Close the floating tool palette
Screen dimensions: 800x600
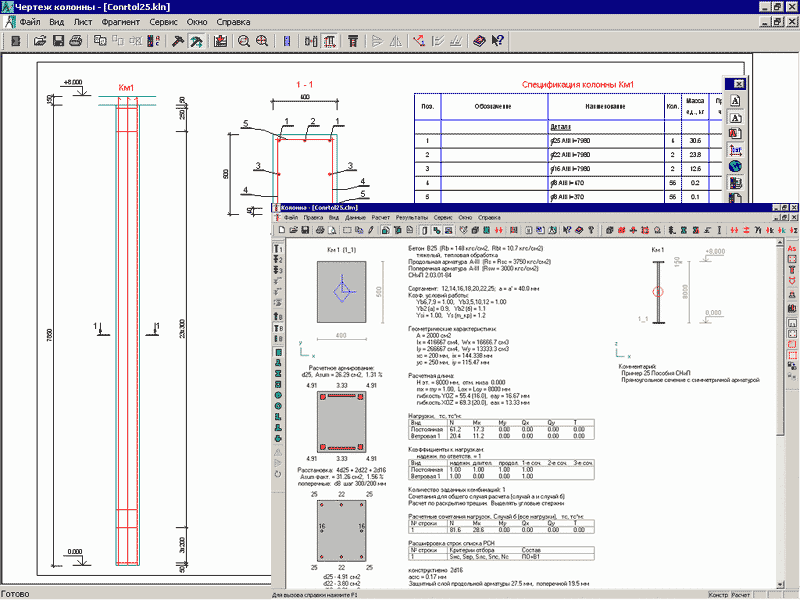point(737,85)
